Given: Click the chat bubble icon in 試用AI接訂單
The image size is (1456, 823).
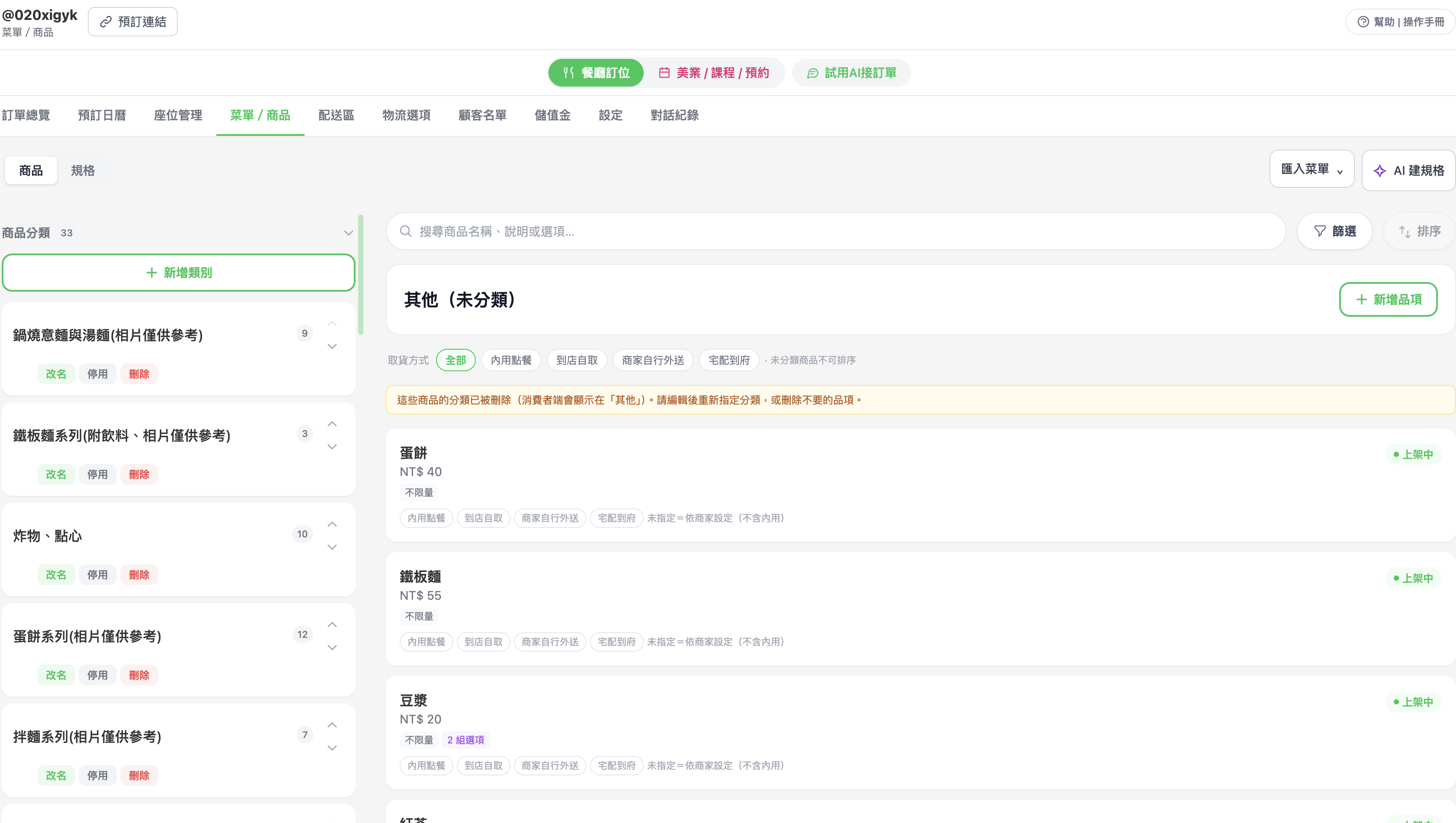Looking at the screenshot, I should pyautogui.click(x=812, y=73).
